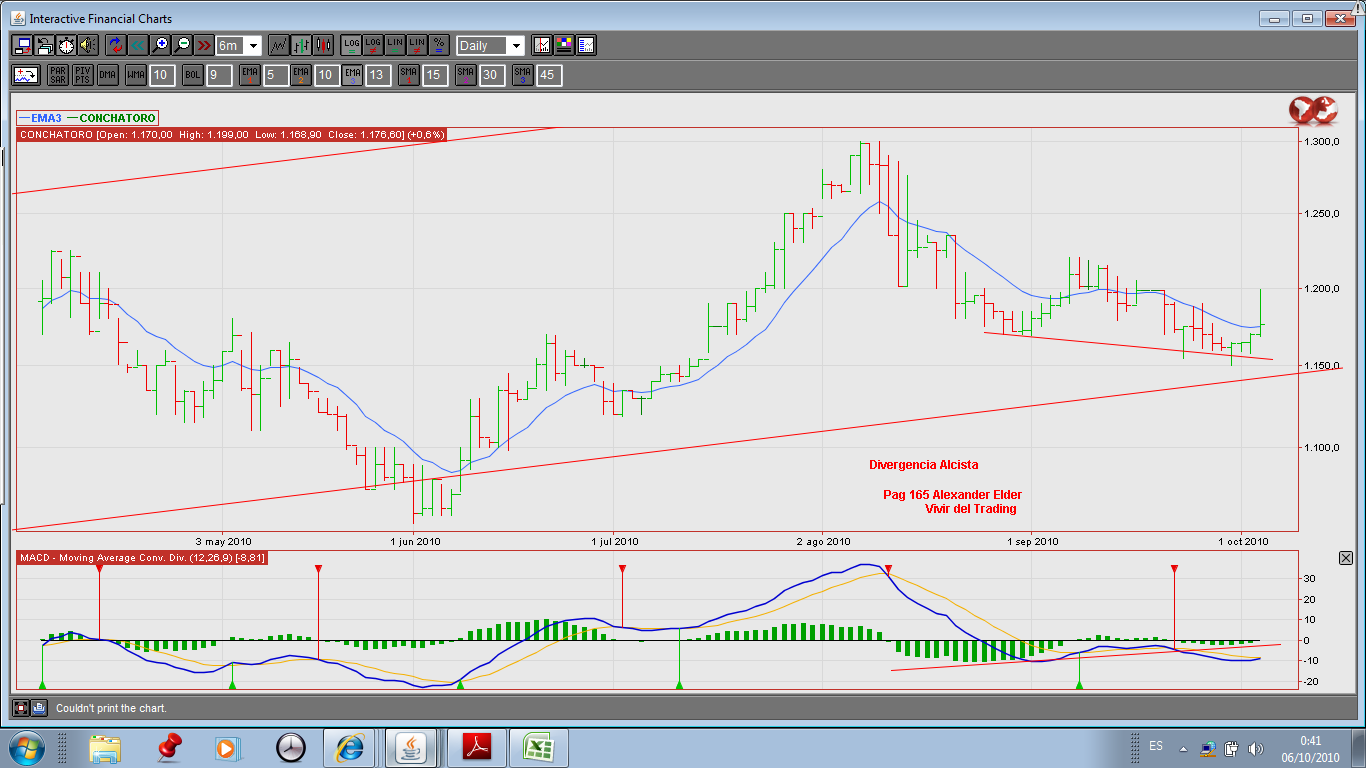Click the SMA 3 period field showing 45

click(548, 75)
